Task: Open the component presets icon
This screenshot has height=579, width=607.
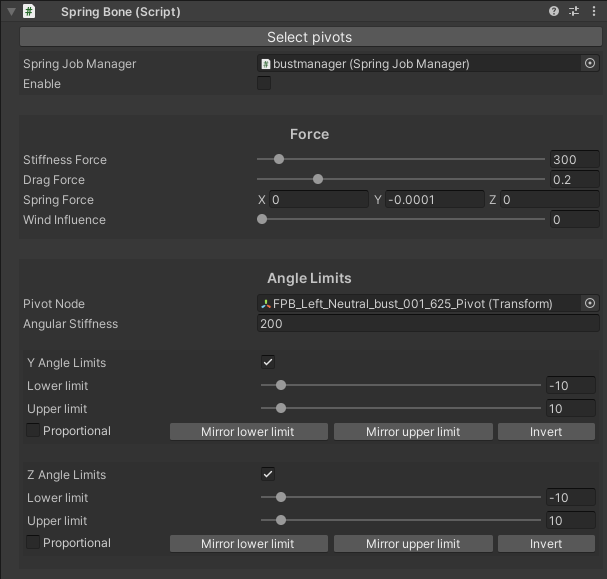Action: pyautogui.click(x=574, y=11)
